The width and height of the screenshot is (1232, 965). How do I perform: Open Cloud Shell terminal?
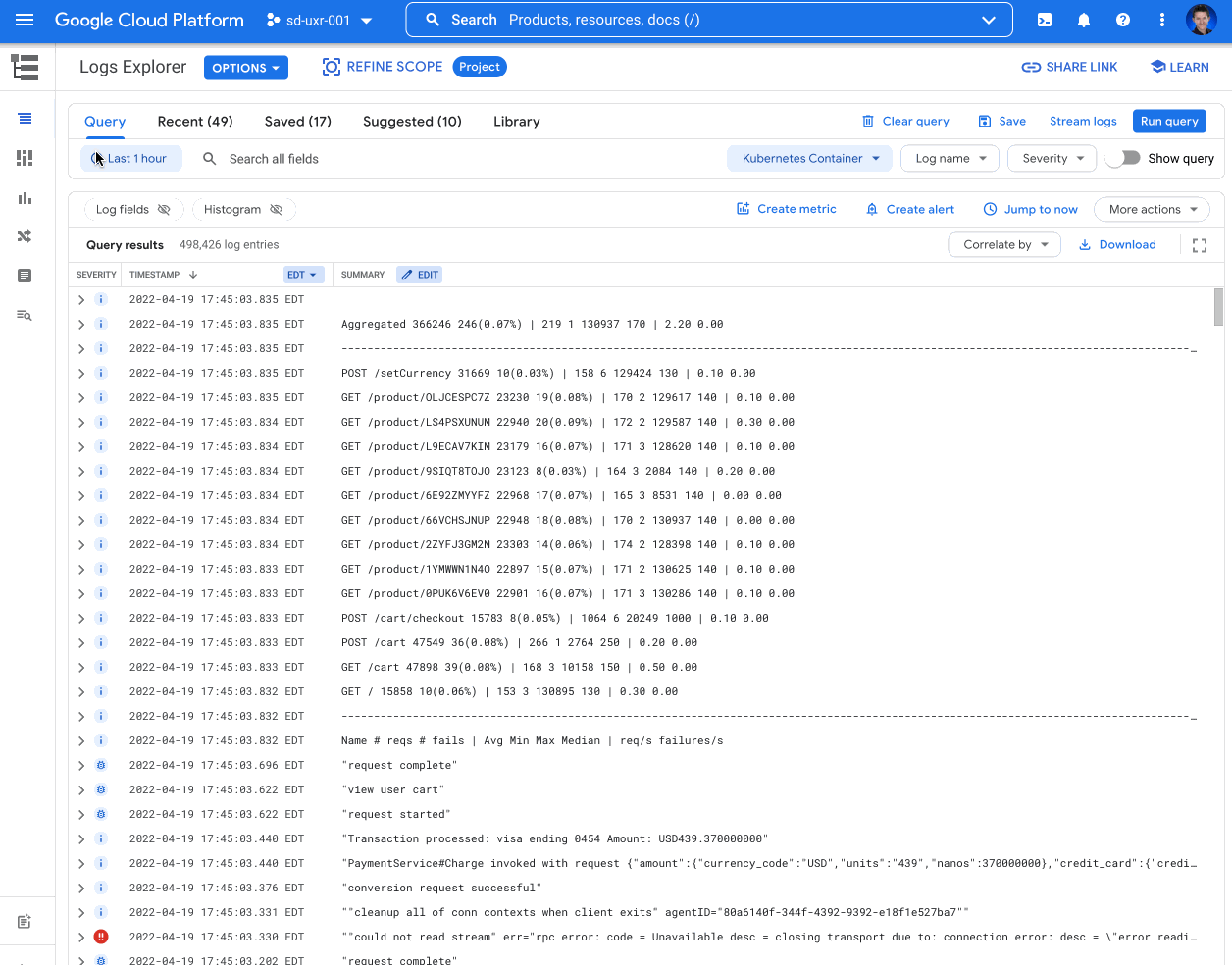1044,20
